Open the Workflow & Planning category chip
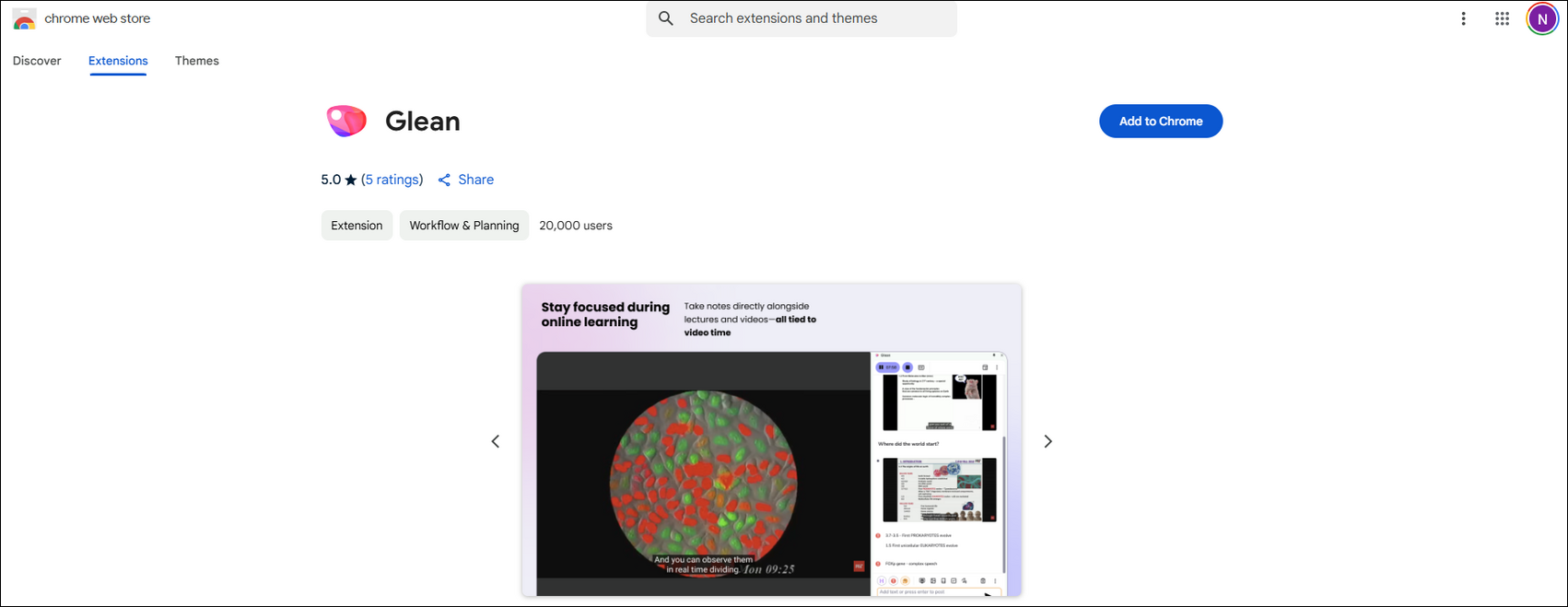This screenshot has height=607, width=1568. point(464,226)
